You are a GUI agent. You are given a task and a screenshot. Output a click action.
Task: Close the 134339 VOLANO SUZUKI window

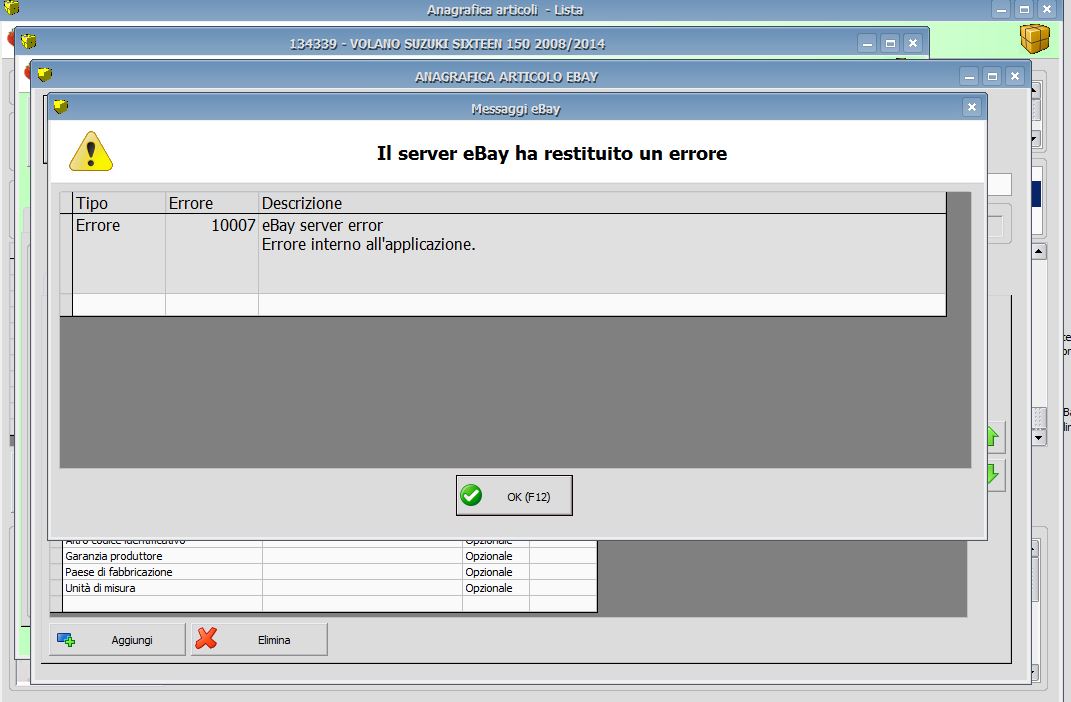(913, 43)
